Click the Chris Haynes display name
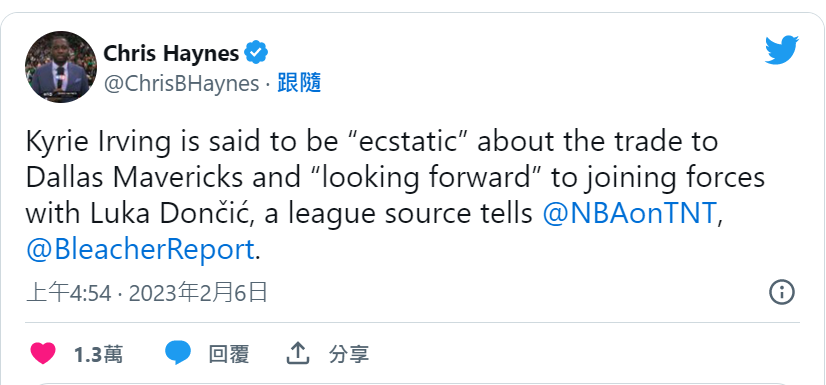Image resolution: width=826 pixels, height=385 pixels. point(171,53)
